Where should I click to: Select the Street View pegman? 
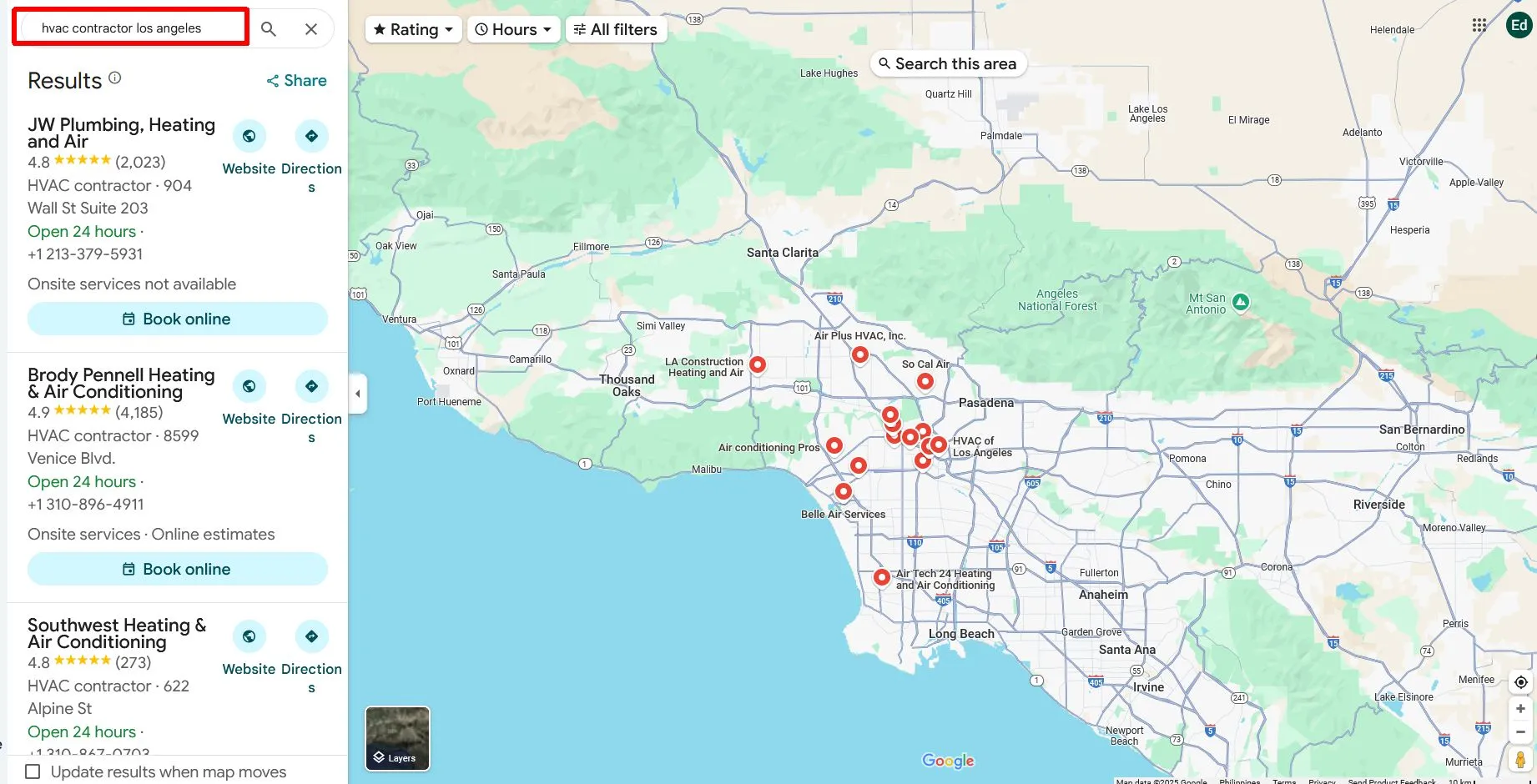coord(1520,760)
